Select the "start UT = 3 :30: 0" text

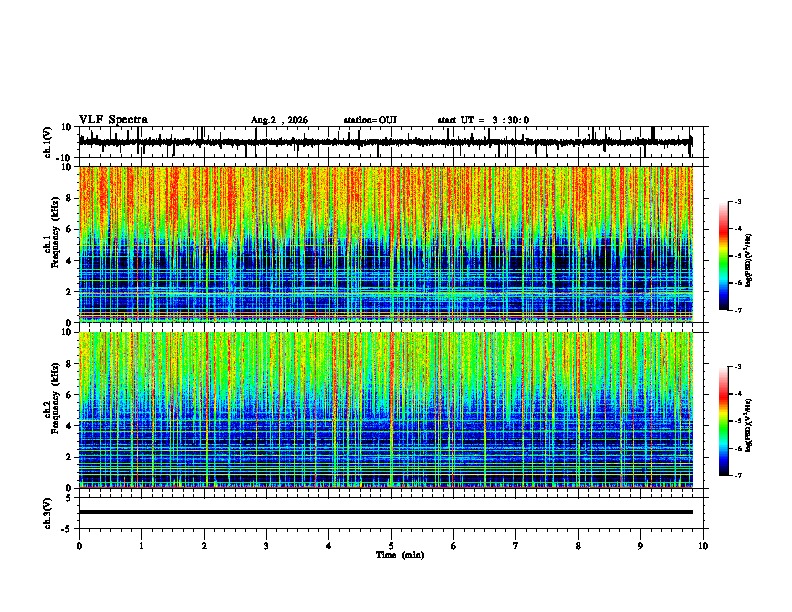point(483,120)
